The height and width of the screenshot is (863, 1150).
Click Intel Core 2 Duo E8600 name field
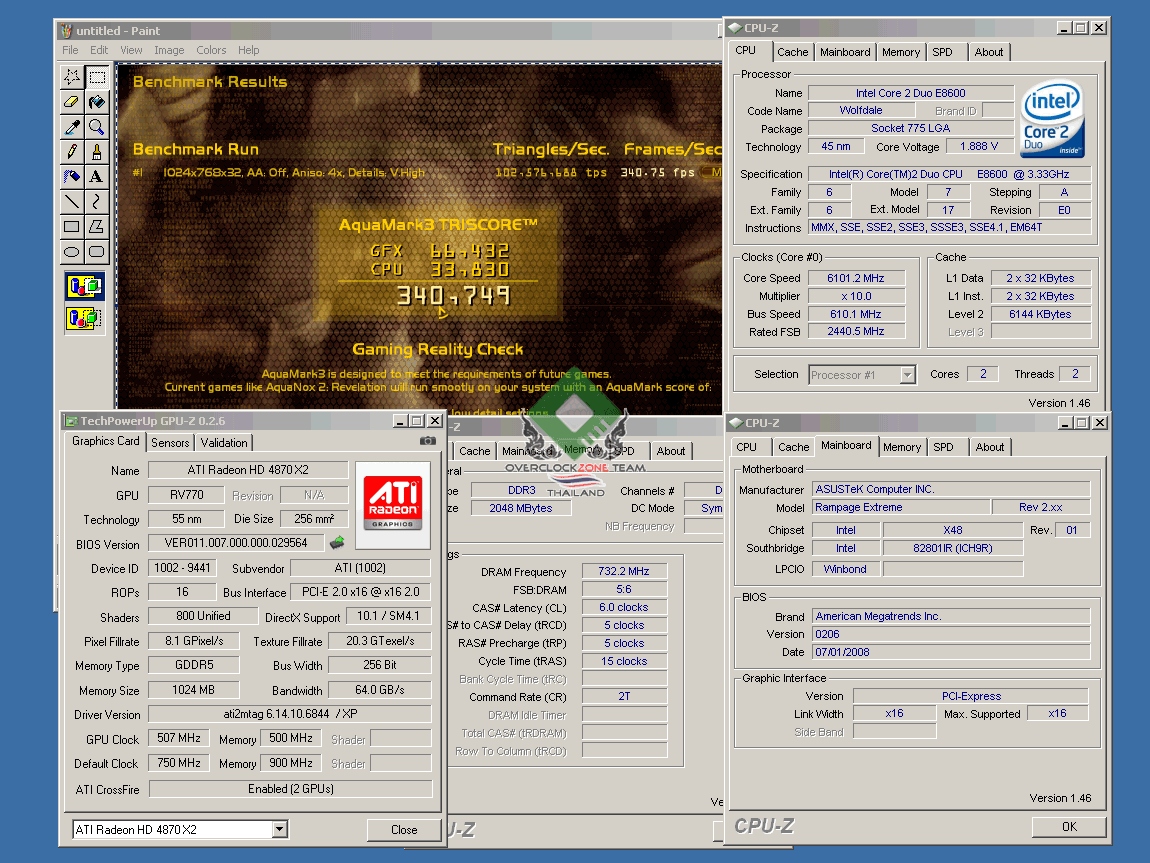[911, 92]
